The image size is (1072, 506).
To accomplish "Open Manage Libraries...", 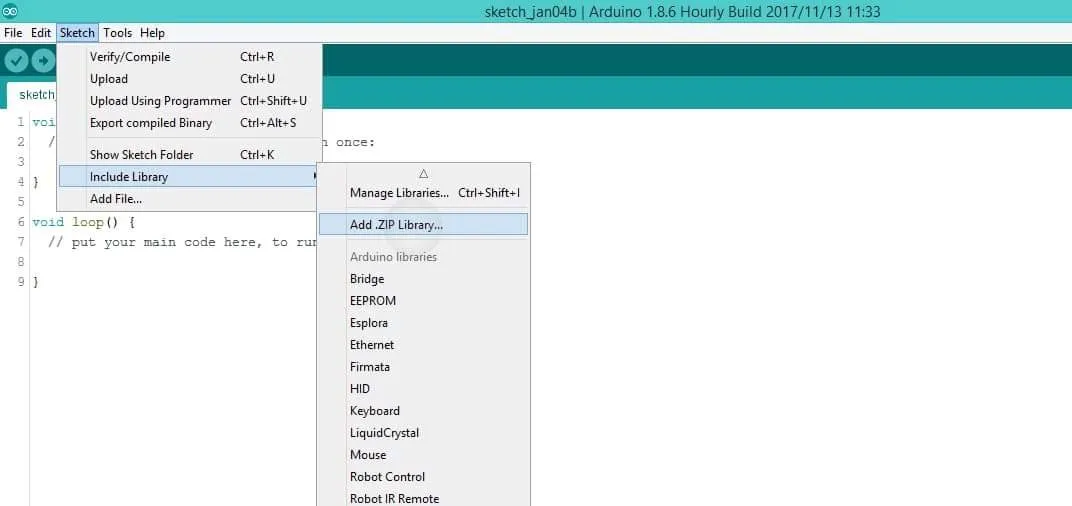I will [424, 194].
